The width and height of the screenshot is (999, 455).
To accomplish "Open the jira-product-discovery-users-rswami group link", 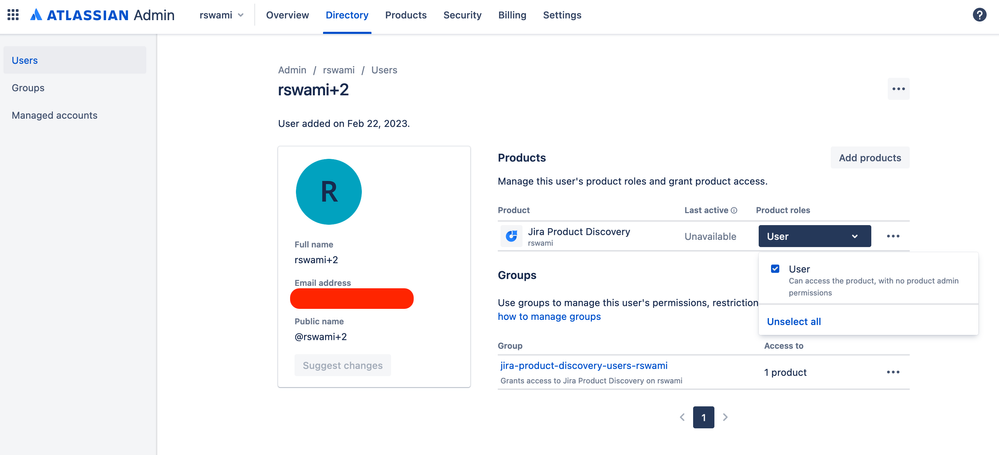I will tap(584, 366).
